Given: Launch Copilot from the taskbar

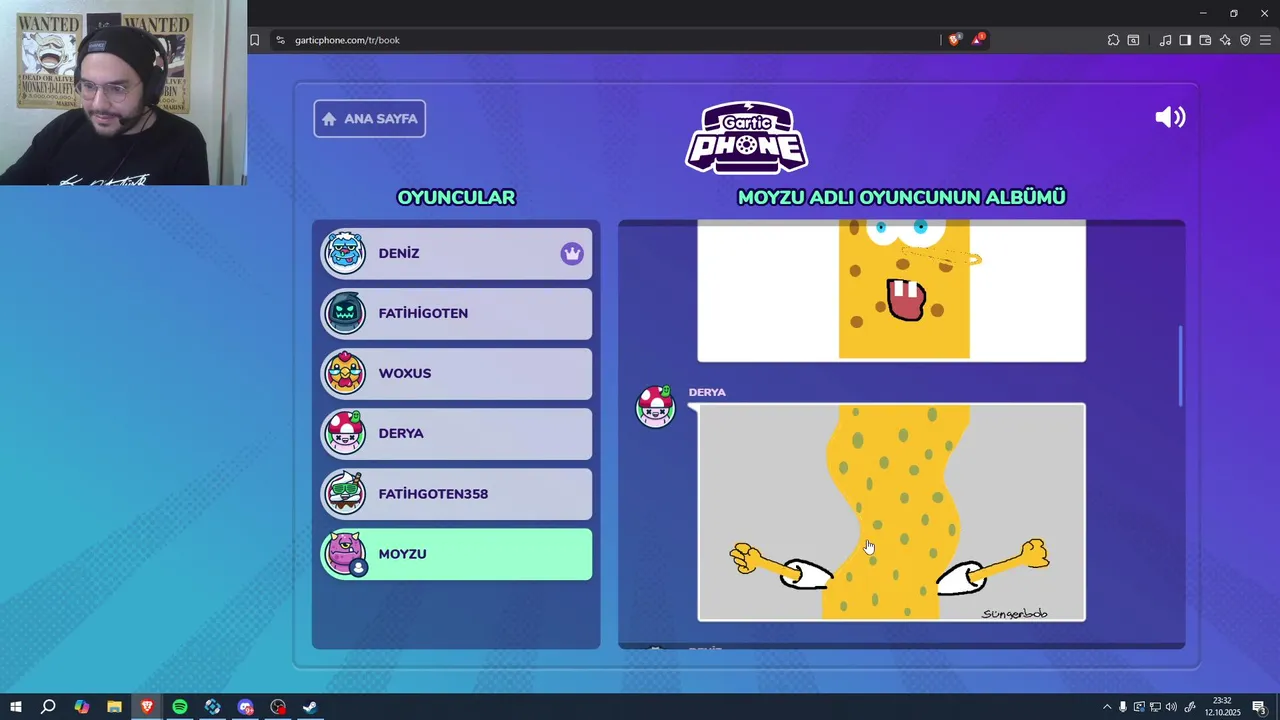Looking at the screenshot, I should pyautogui.click(x=82, y=707).
